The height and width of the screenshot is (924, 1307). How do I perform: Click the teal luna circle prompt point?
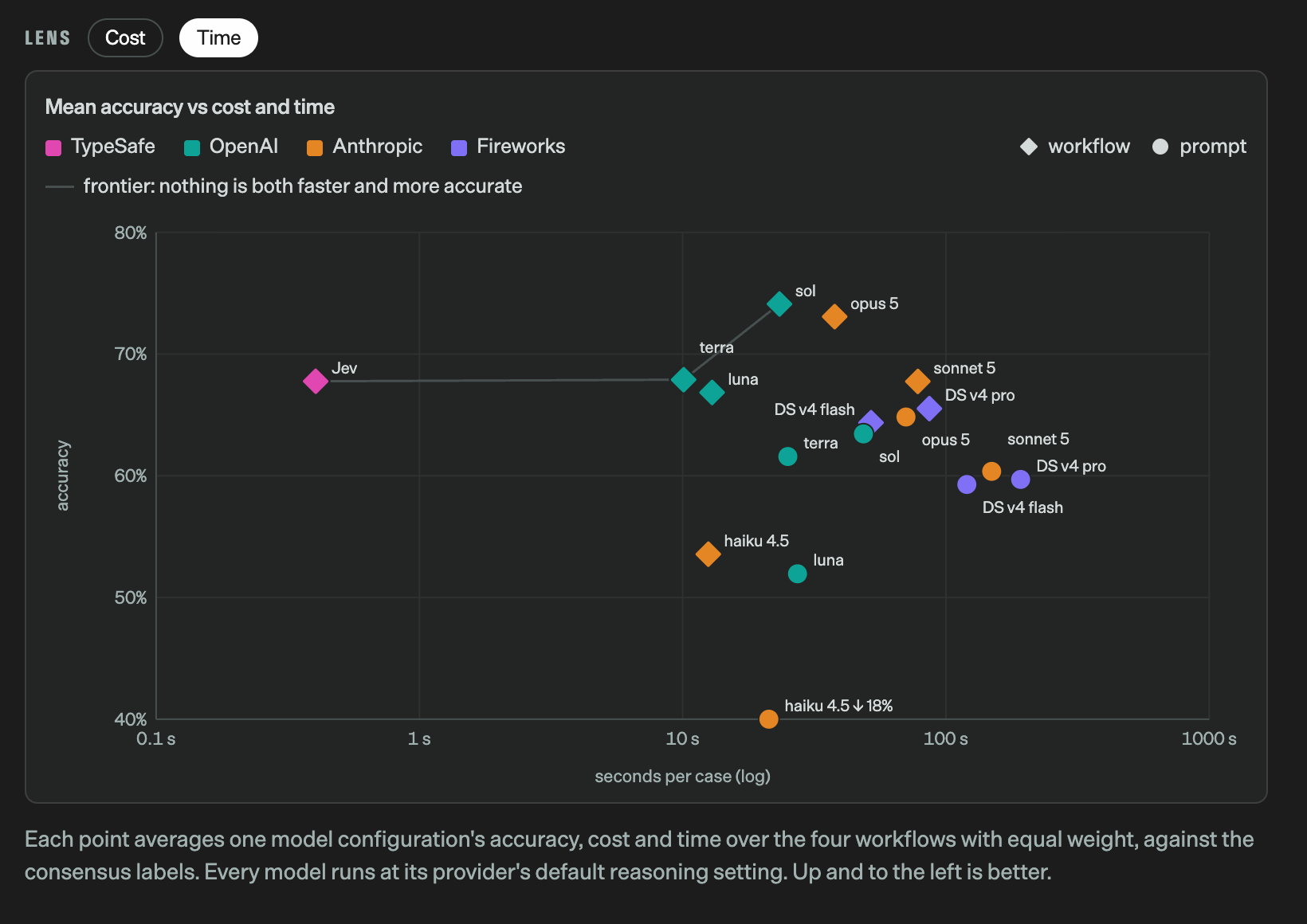[797, 574]
